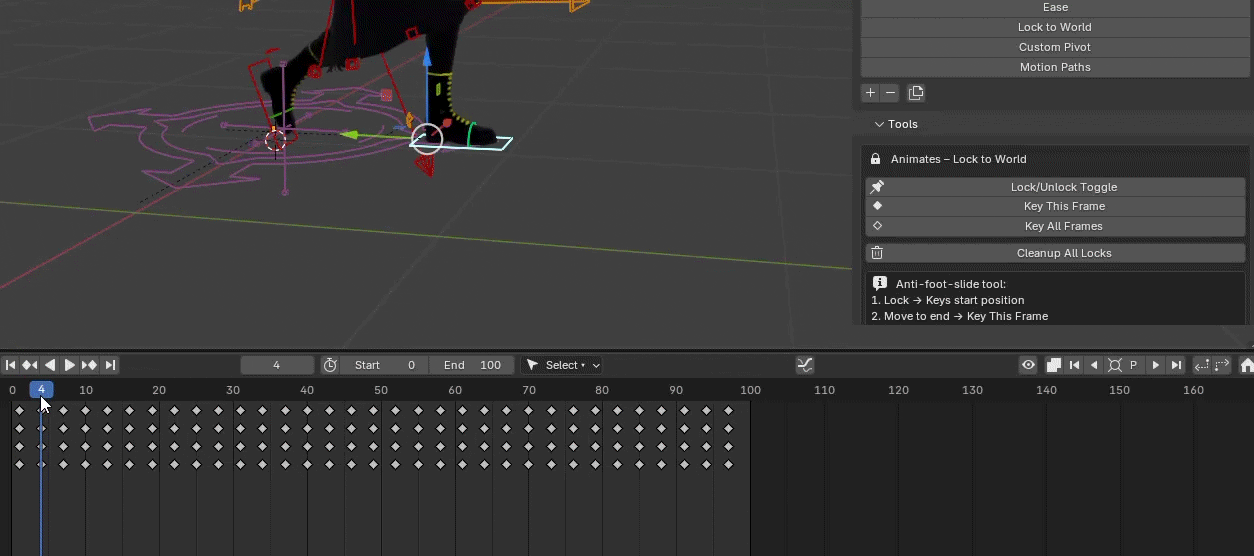Screen dimensions: 1254x556
Task: Open the Select tool dropdown in timeline
Action: (555, 365)
